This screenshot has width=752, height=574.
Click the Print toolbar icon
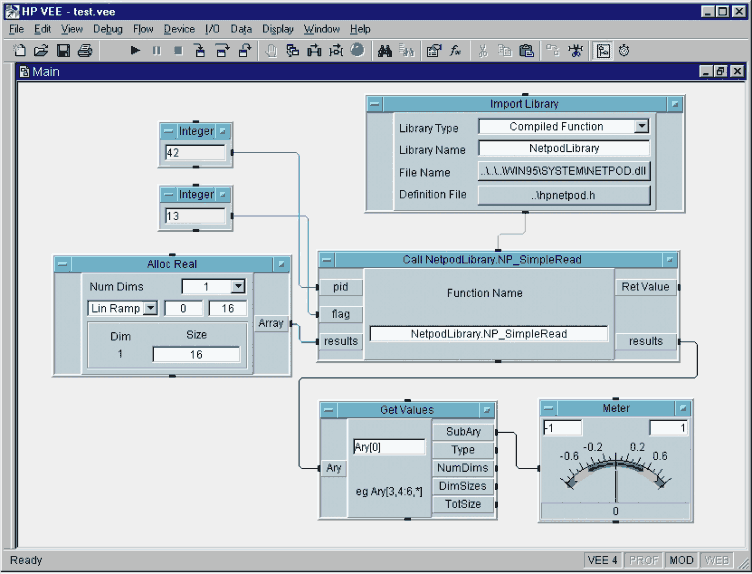pyautogui.click(x=85, y=50)
